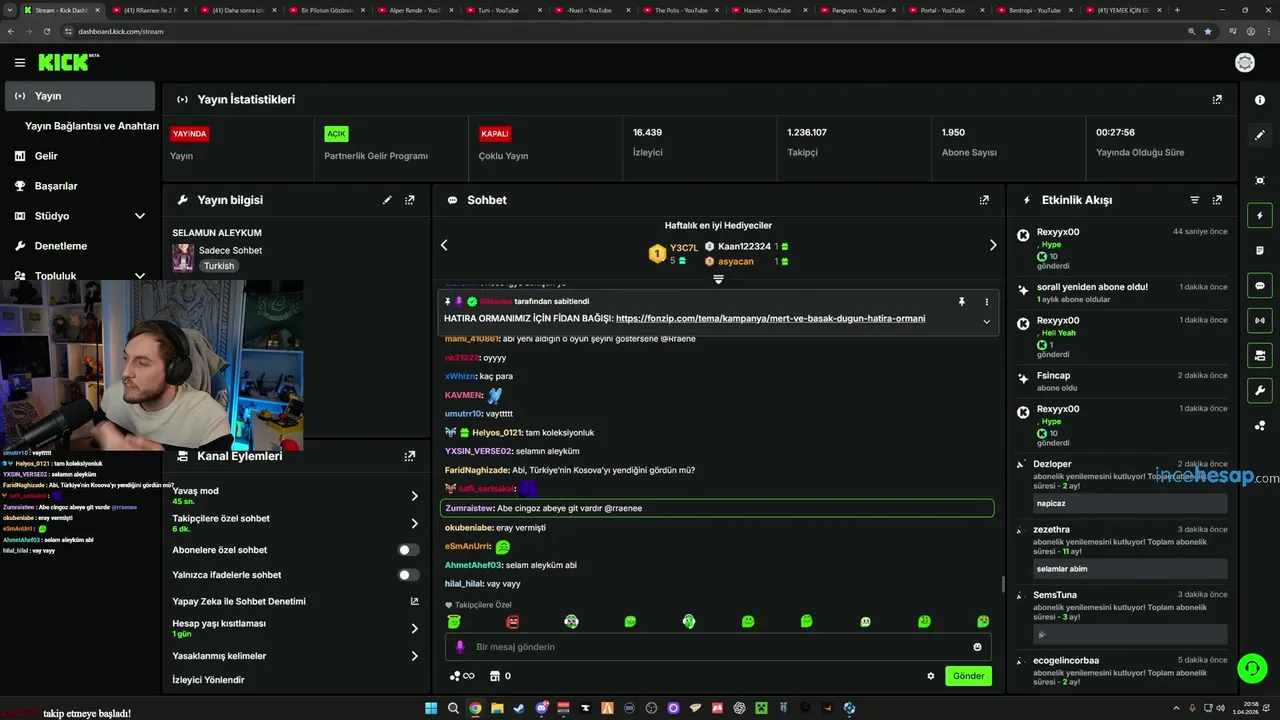Show previous top gifters with left arrow
1280x720 pixels.
point(444,245)
